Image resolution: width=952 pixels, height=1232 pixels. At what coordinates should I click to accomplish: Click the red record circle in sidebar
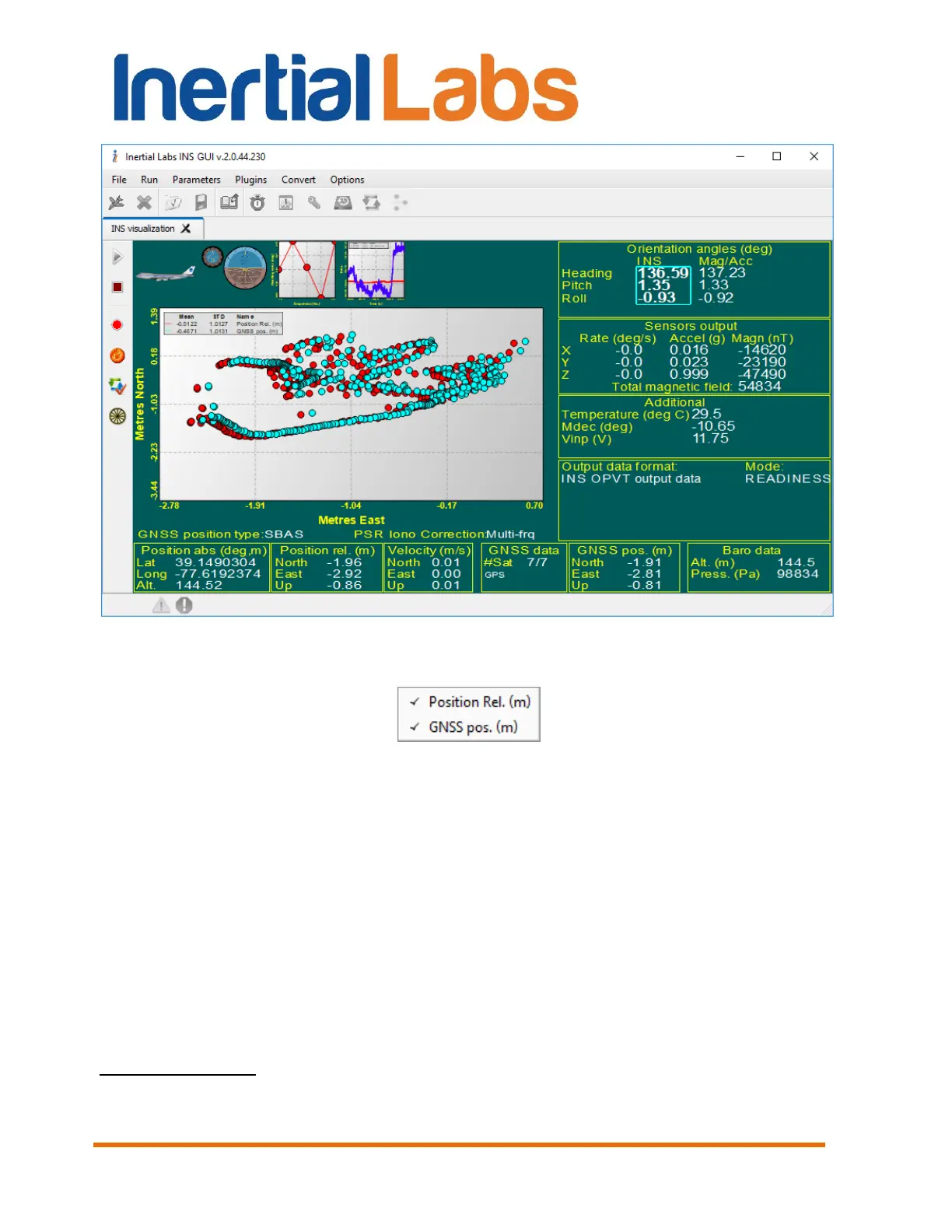tap(117, 325)
